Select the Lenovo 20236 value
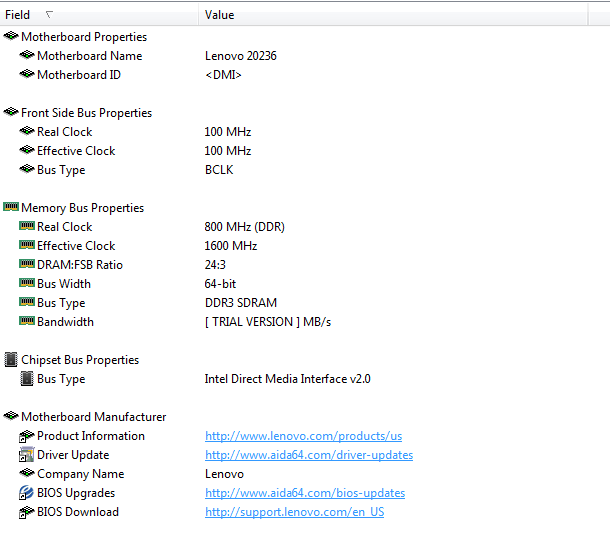Viewport: 610px width, 539px height. (241, 56)
